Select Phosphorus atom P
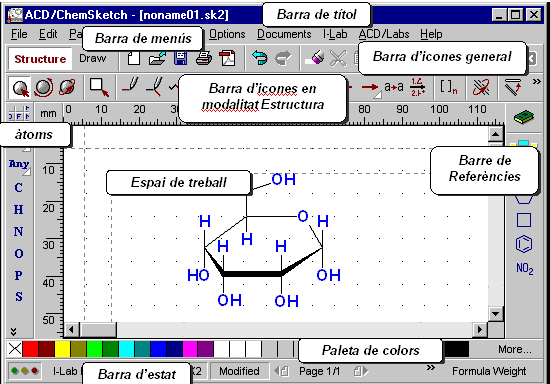 [19, 276]
